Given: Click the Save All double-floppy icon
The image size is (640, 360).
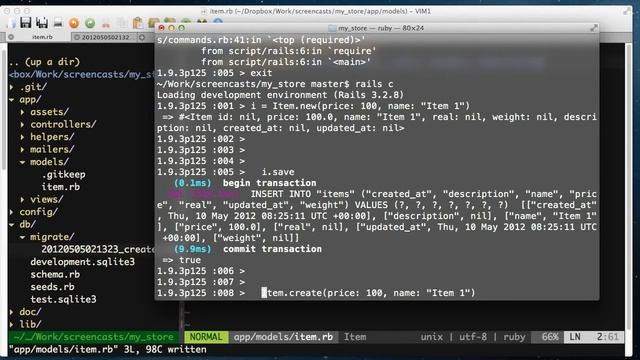Looking at the screenshot, I should tap(42, 23).
